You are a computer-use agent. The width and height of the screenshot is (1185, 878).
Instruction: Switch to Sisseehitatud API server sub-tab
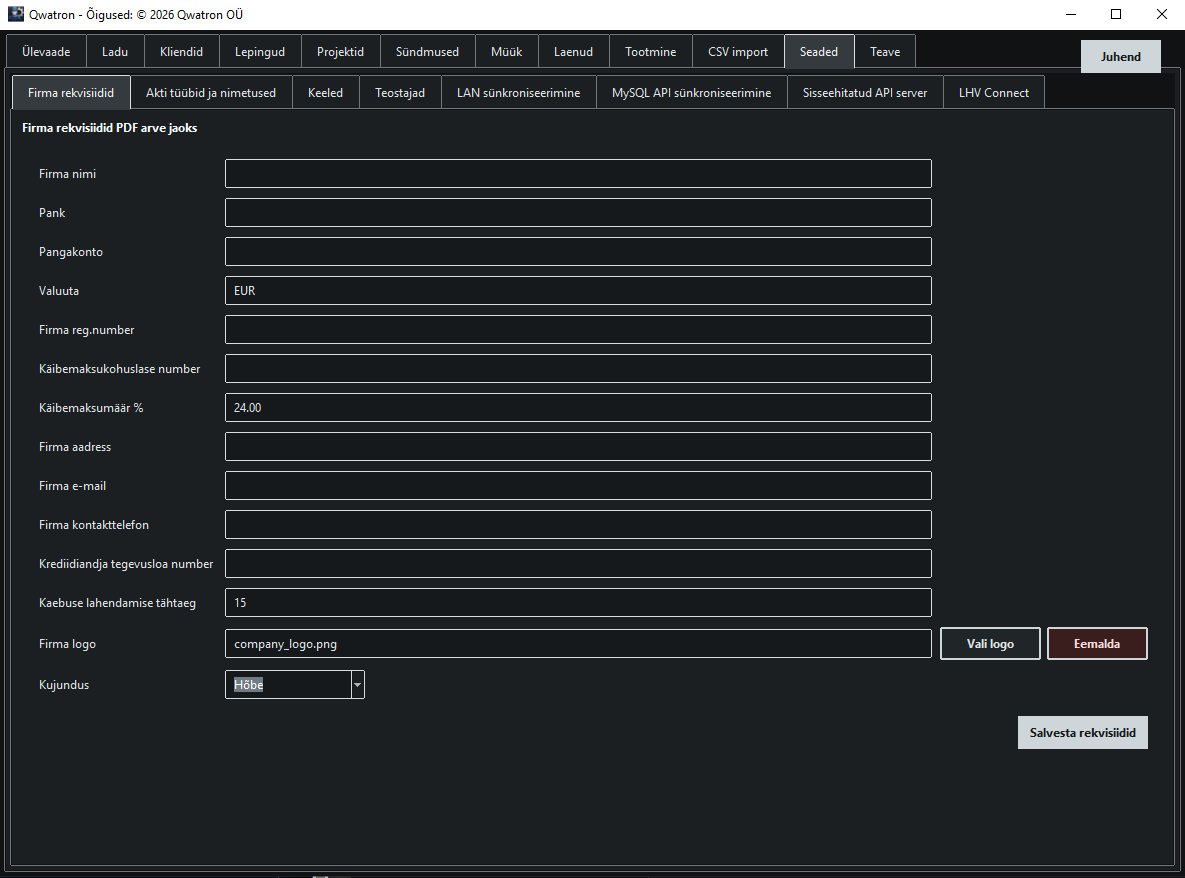click(x=865, y=92)
